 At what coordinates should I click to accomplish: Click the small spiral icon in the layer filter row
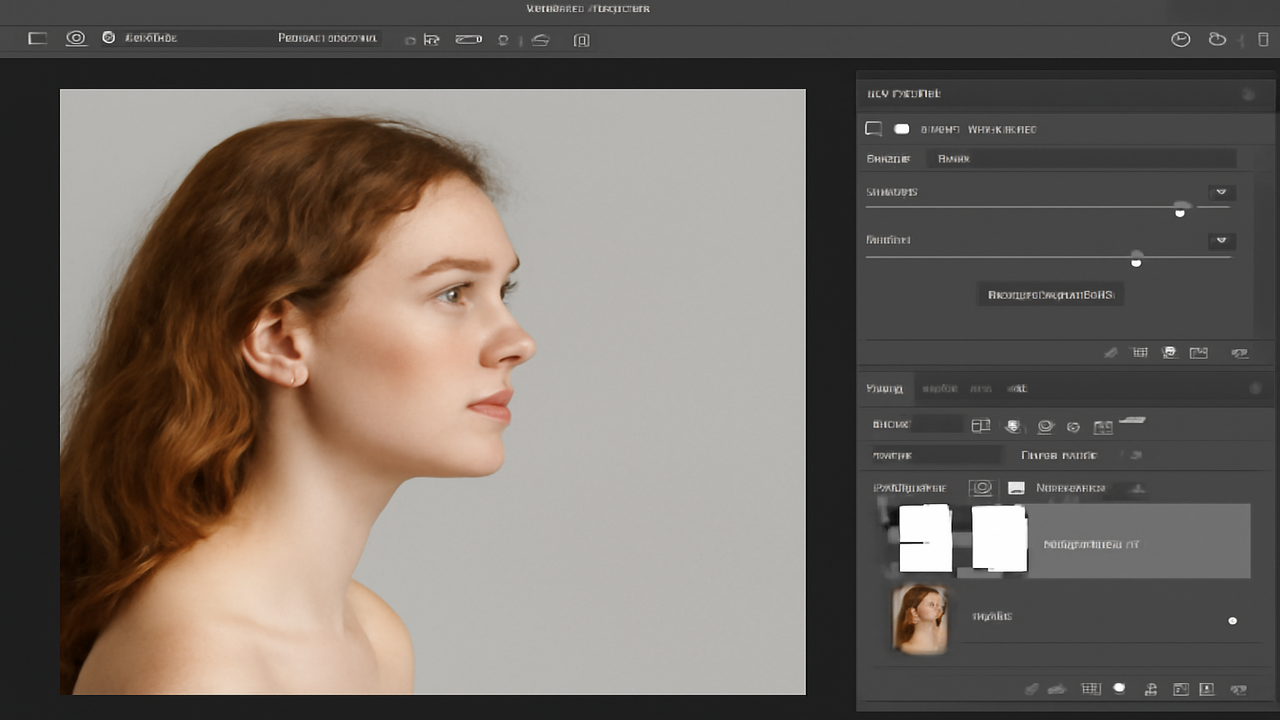tap(1073, 427)
